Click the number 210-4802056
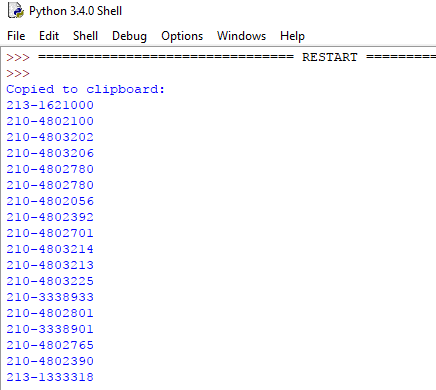 point(50,201)
